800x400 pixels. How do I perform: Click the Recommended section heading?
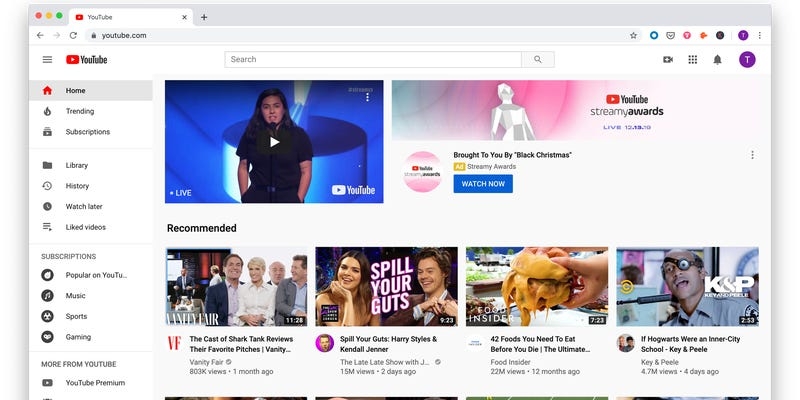[x=202, y=228]
